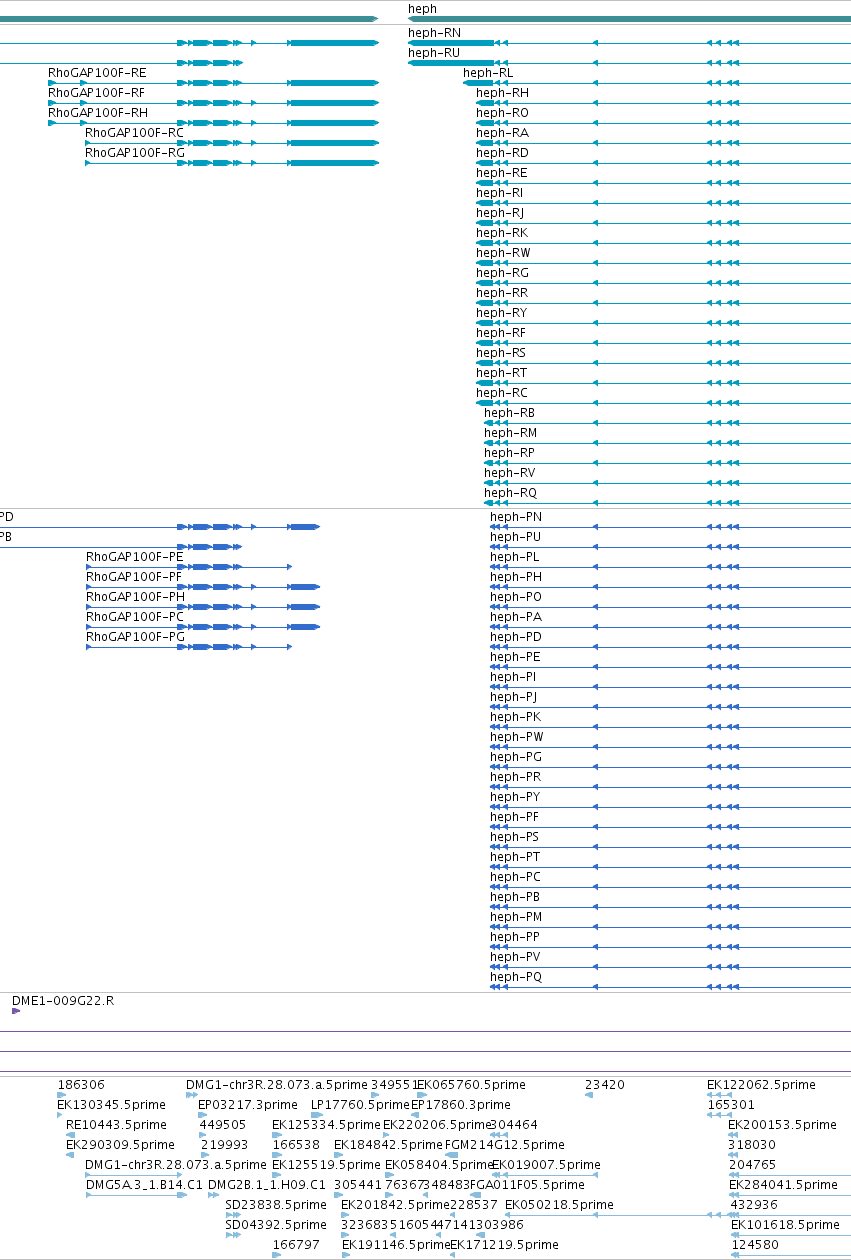Select EST label DMG5A.3_1.B14.C1

144,1185
